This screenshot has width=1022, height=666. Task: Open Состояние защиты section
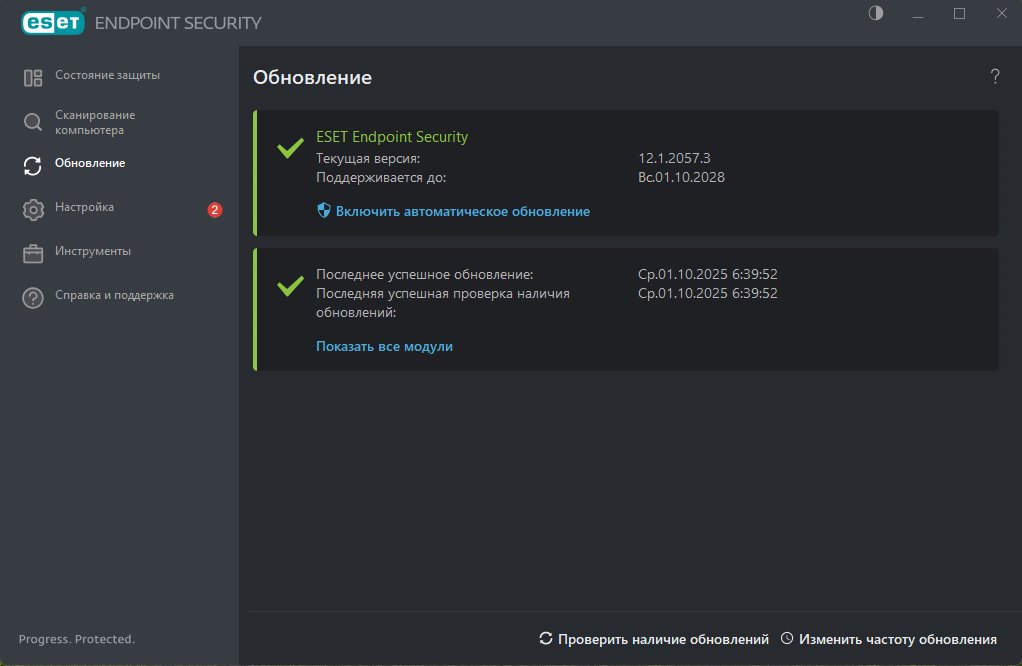107,75
